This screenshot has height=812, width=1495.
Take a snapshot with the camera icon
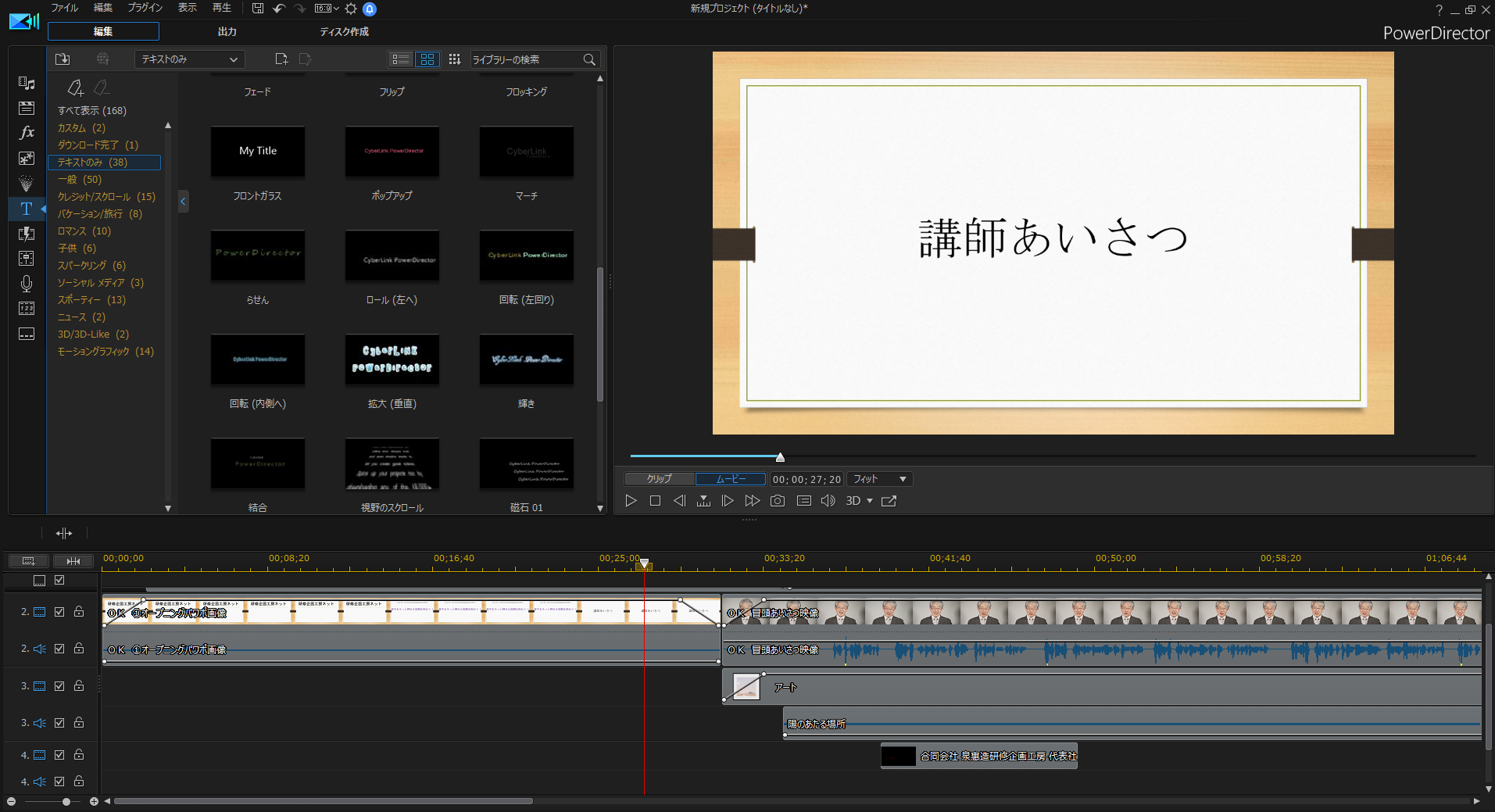click(x=778, y=501)
